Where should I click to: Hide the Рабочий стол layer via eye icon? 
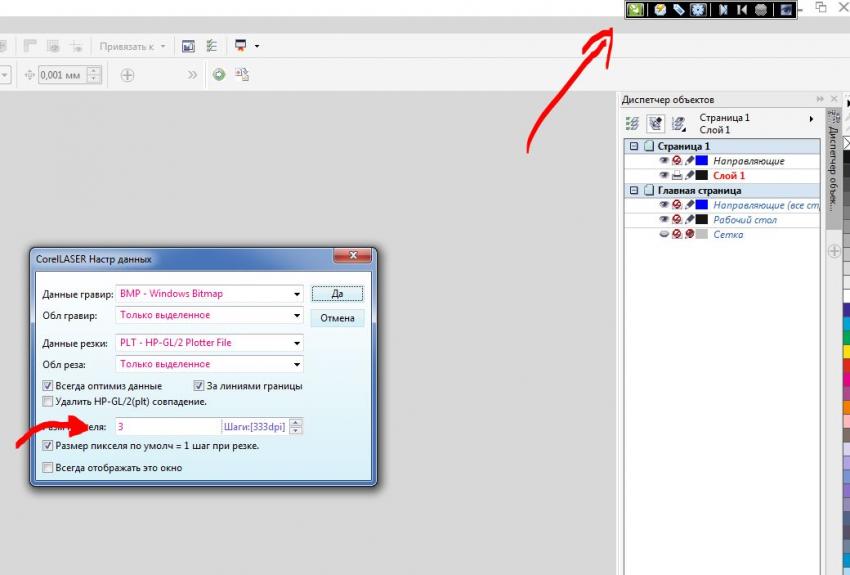click(664, 219)
